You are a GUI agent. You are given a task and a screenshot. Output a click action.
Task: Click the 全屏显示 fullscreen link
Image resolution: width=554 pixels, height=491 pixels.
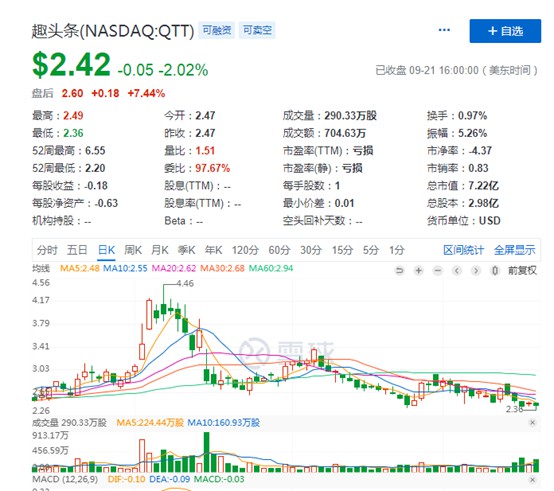[x=514, y=250]
